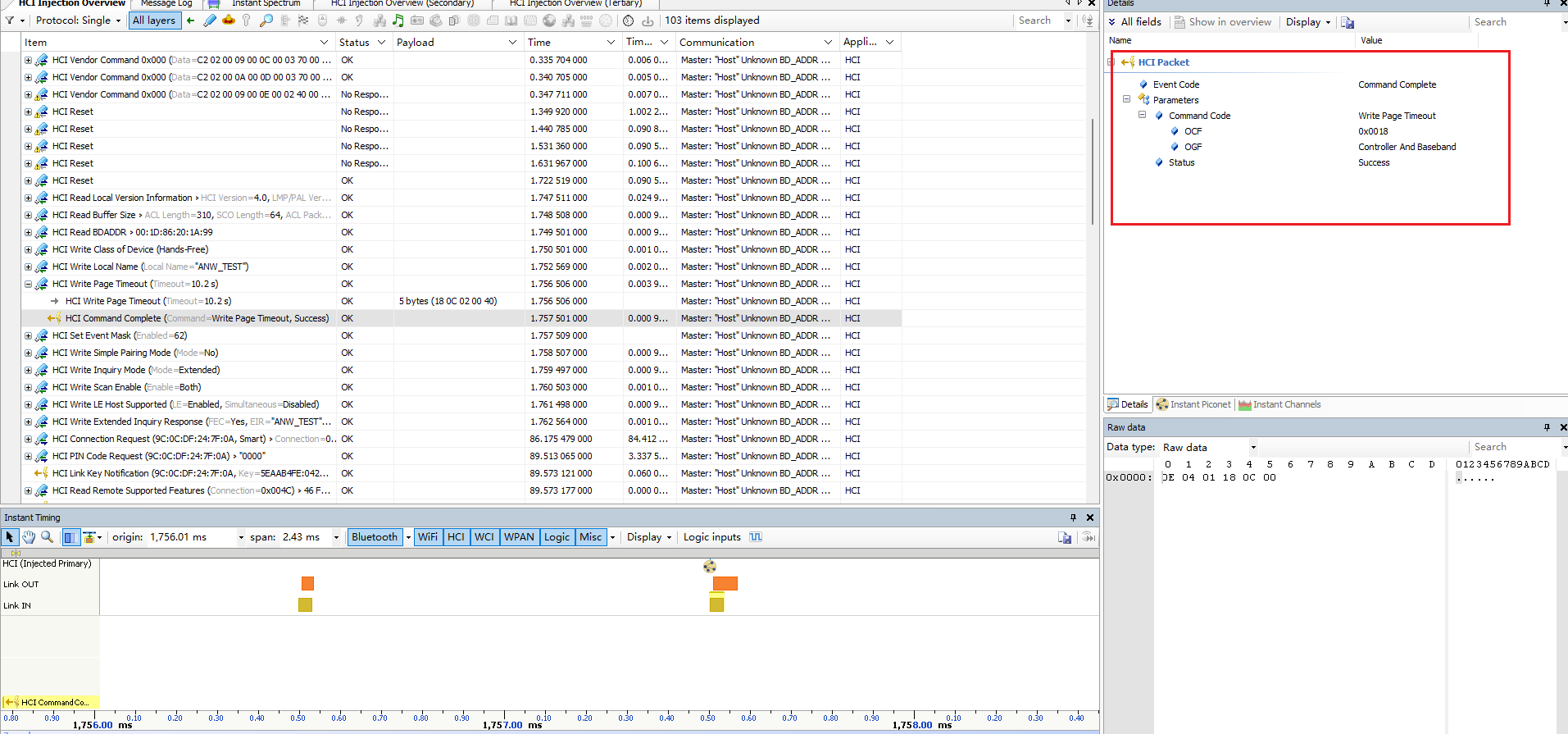Image resolution: width=1568 pixels, height=734 pixels.
Task: Toggle the split view icon in Instant Timing
Action: click(x=70, y=537)
